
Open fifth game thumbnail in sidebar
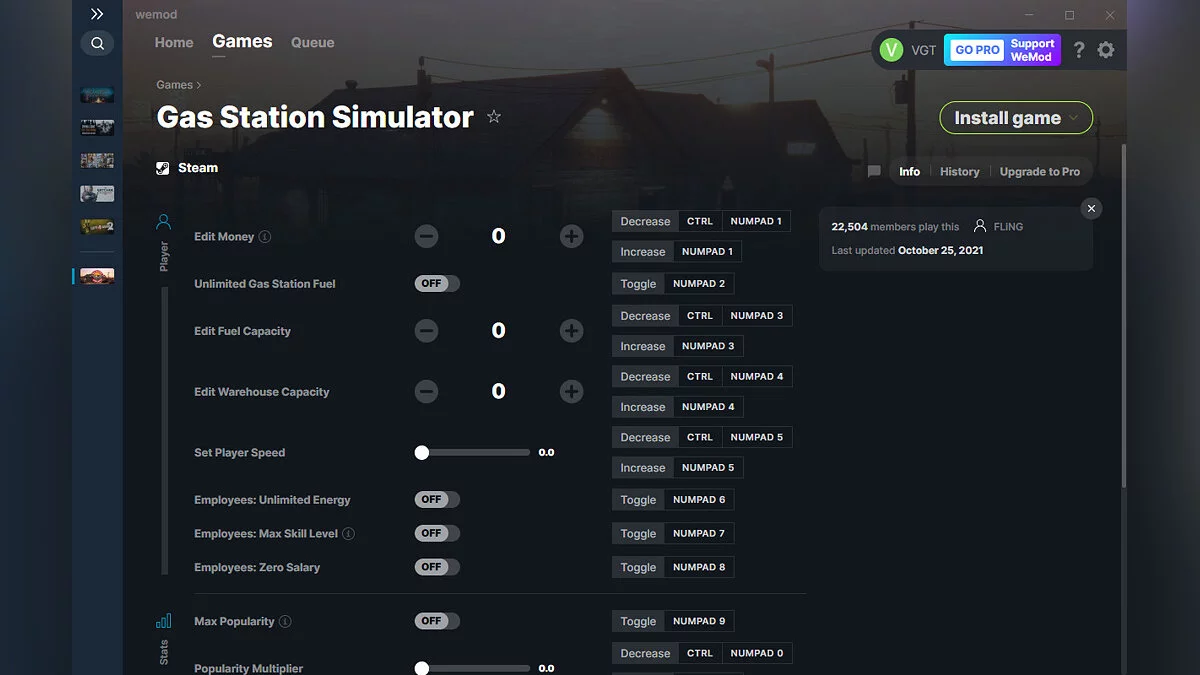[x=97, y=227]
